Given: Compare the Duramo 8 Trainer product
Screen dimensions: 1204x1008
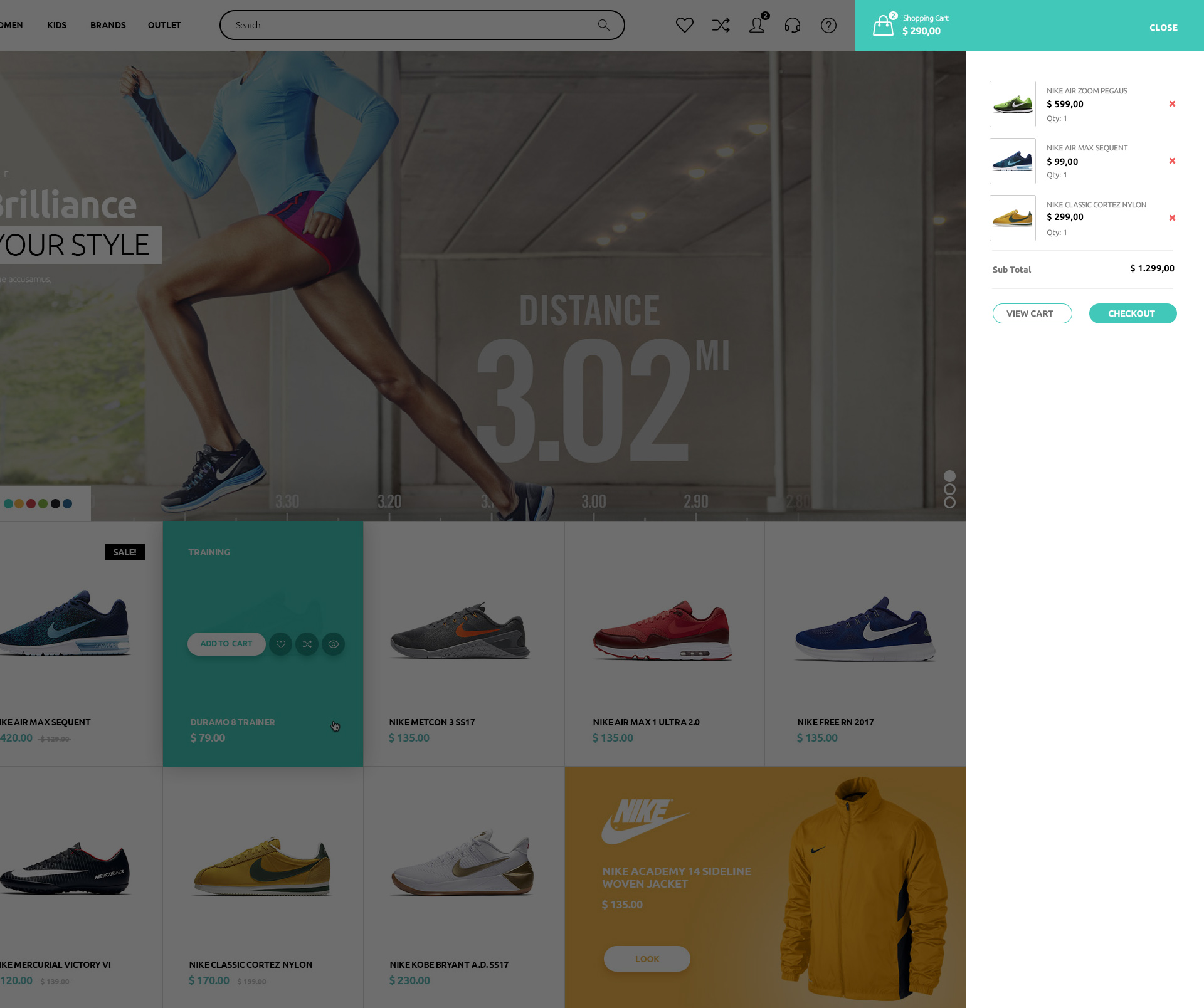Looking at the screenshot, I should point(307,644).
